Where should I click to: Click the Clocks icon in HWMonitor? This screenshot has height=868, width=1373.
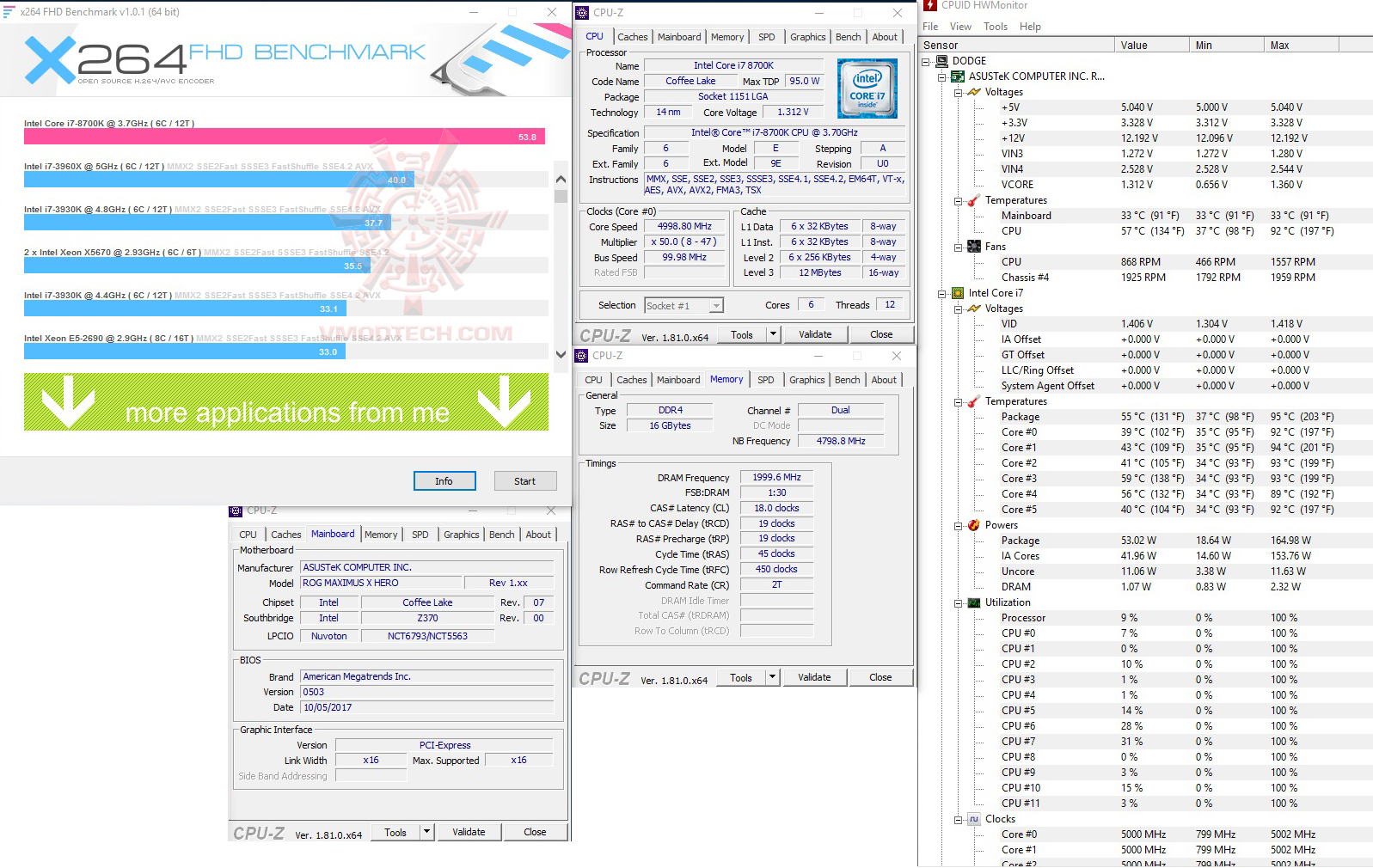(974, 819)
